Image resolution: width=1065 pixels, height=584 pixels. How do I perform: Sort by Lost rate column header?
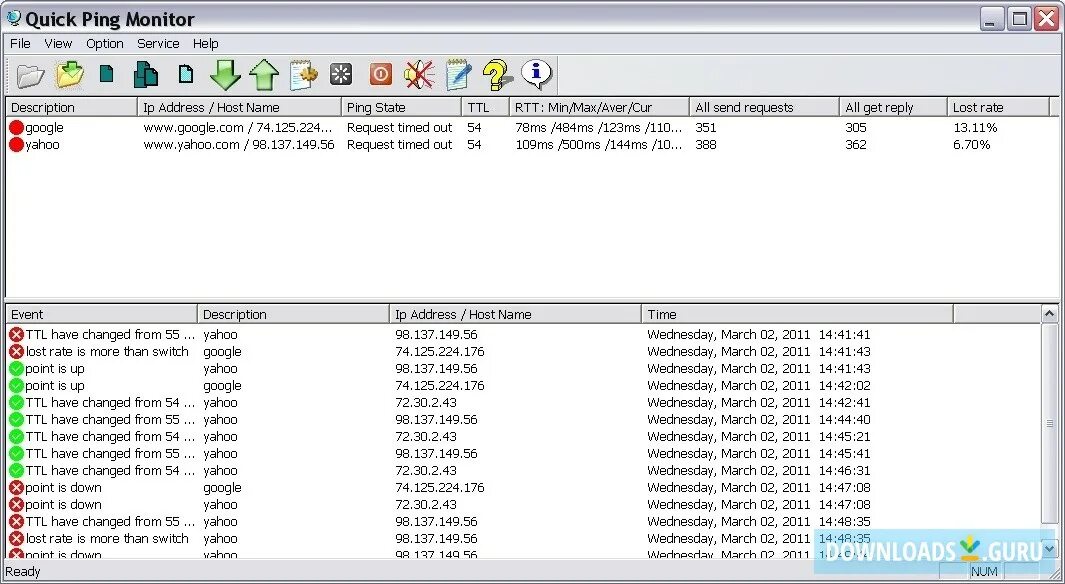tap(998, 107)
